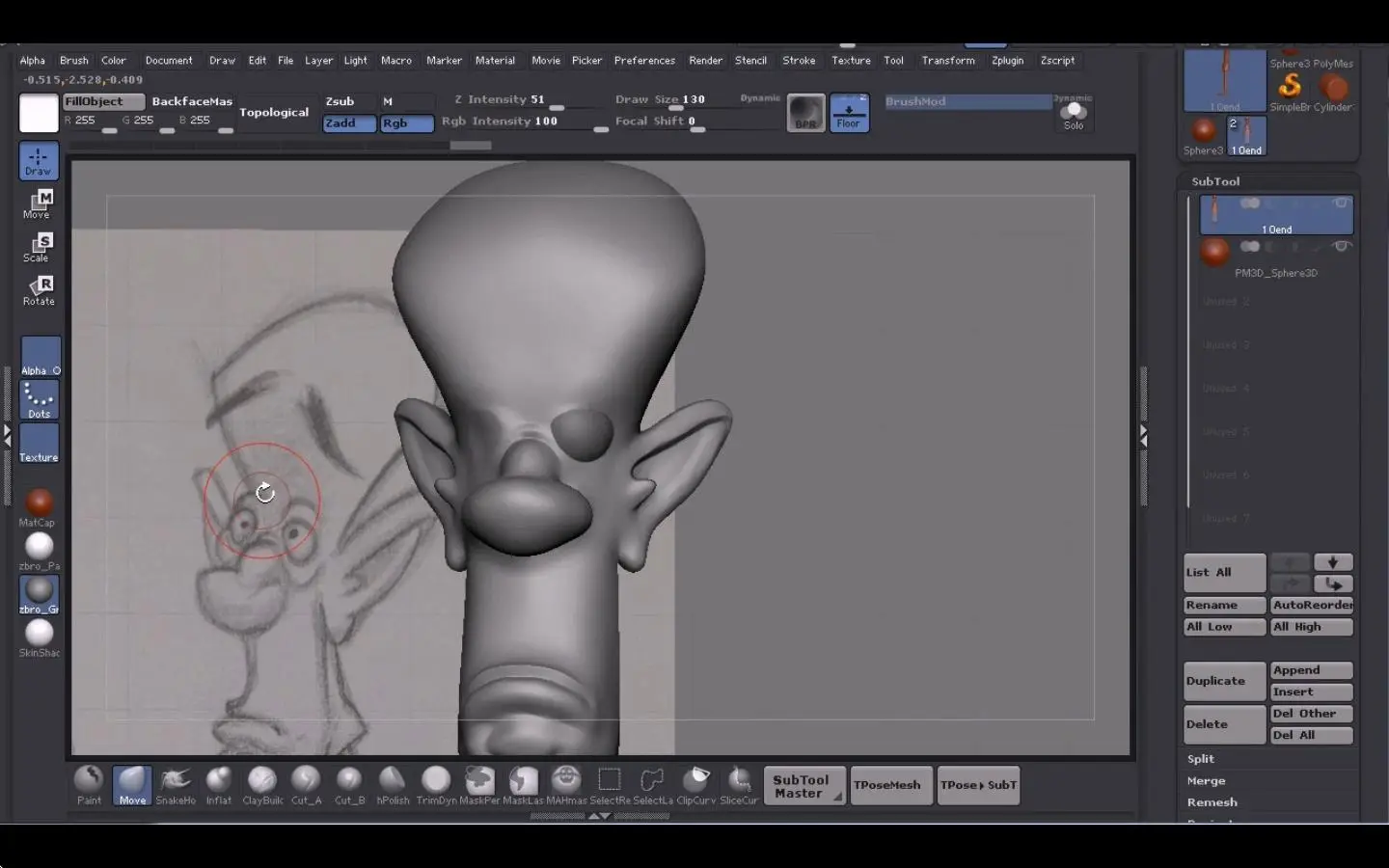Image resolution: width=1389 pixels, height=868 pixels.
Task: Open the Stroke menu
Action: click(x=799, y=60)
